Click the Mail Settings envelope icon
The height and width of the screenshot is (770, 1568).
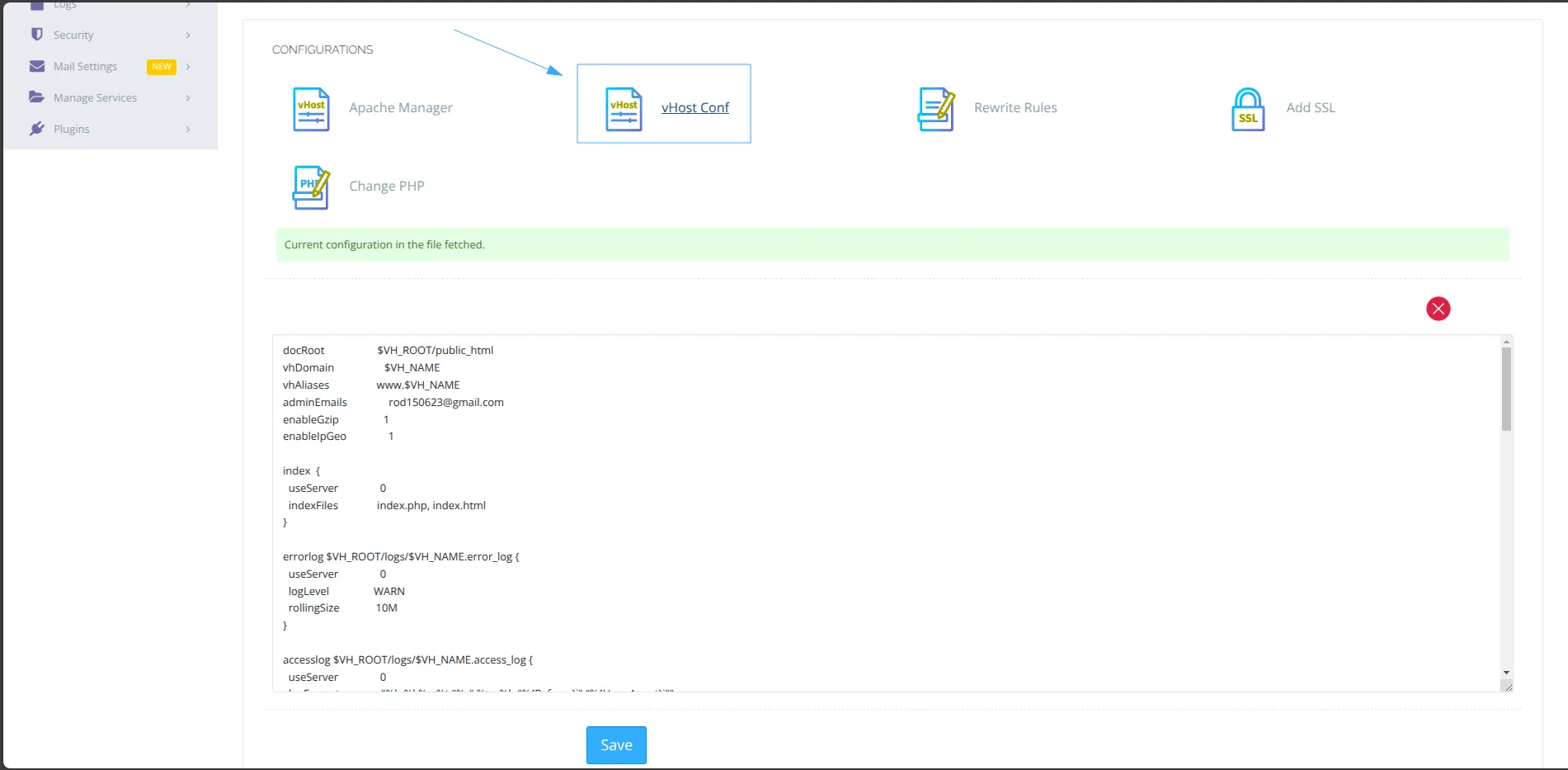pos(37,66)
